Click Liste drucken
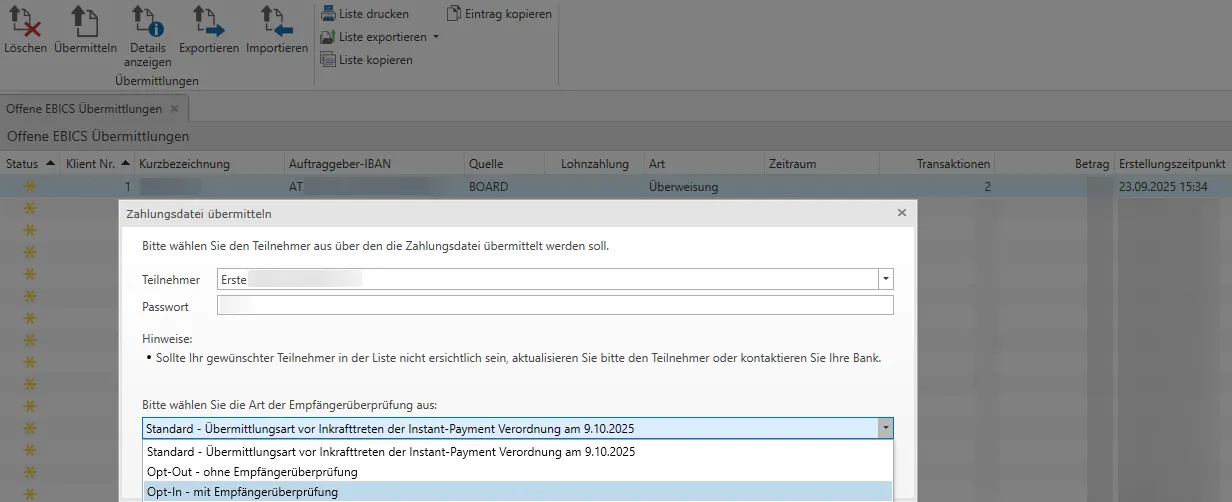 pyautogui.click(x=364, y=14)
